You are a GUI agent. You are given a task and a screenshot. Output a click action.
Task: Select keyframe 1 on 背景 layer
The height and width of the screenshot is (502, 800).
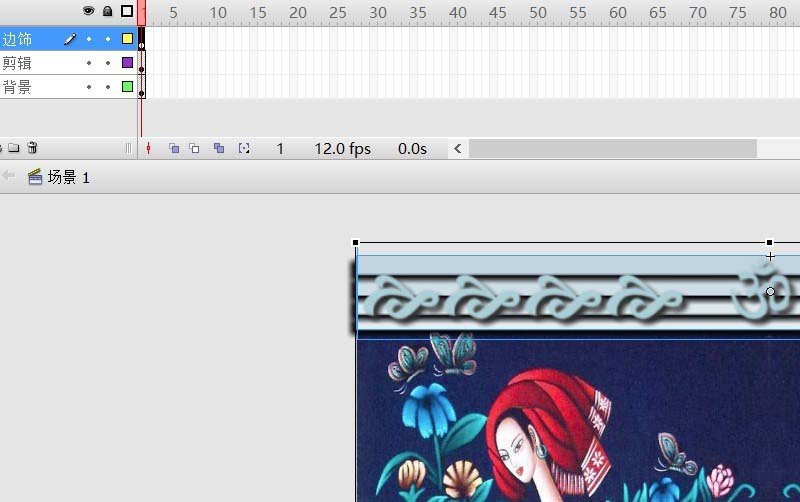click(x=141, y=87)
